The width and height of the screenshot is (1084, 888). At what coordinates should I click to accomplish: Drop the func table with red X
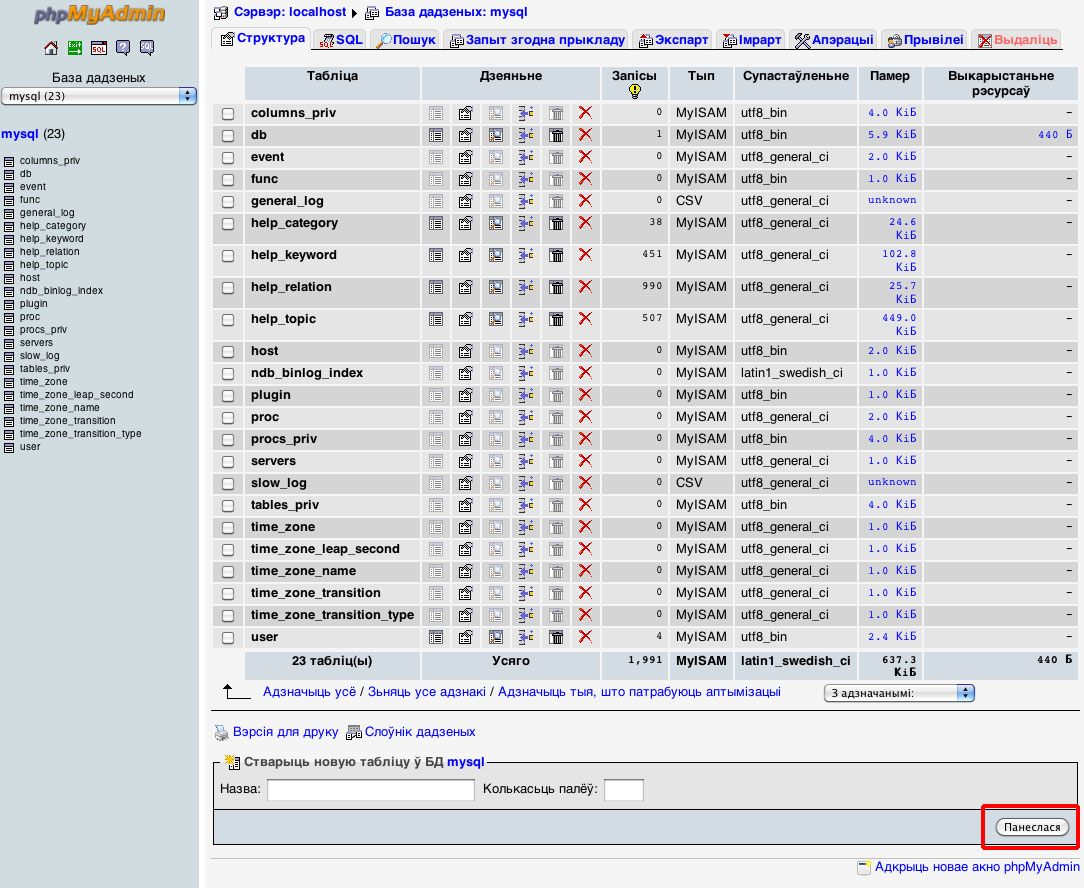(x=585, y=178)
